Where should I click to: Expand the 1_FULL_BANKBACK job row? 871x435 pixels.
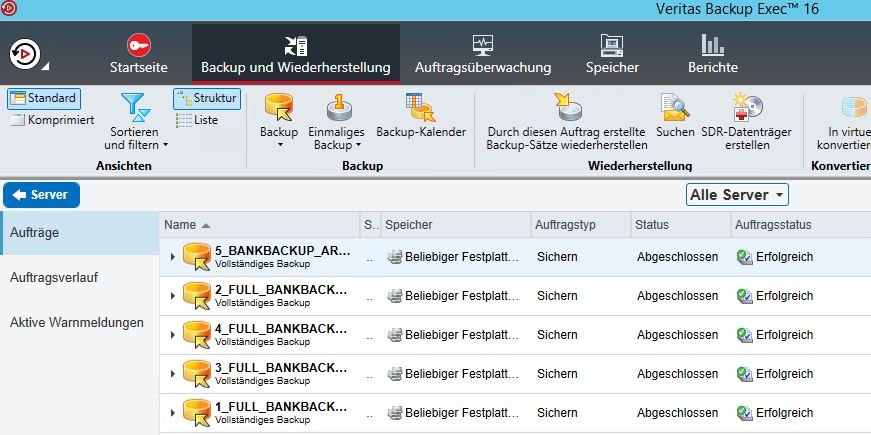[172, 413]
